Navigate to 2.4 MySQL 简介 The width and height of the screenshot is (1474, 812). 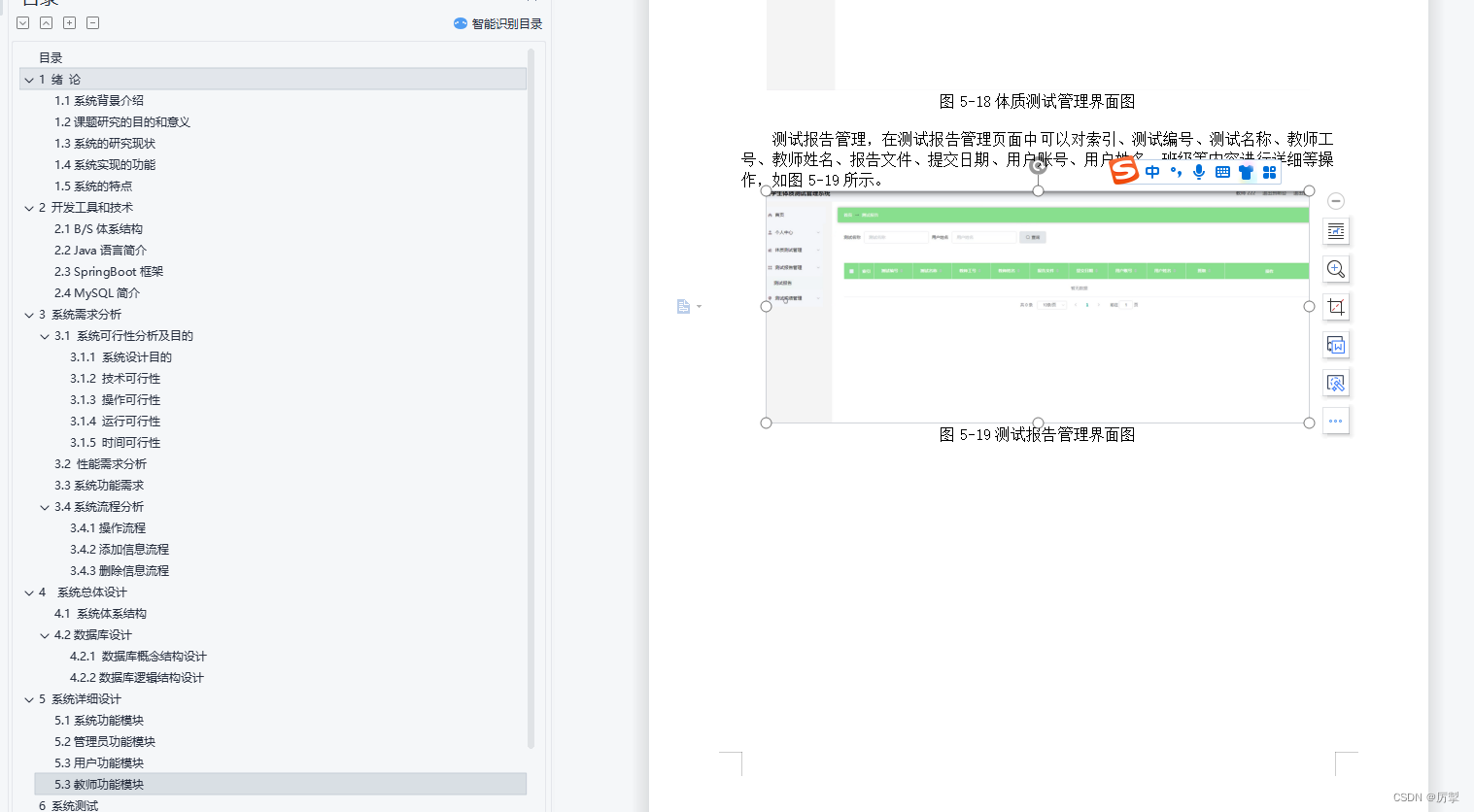coord(97,293)
